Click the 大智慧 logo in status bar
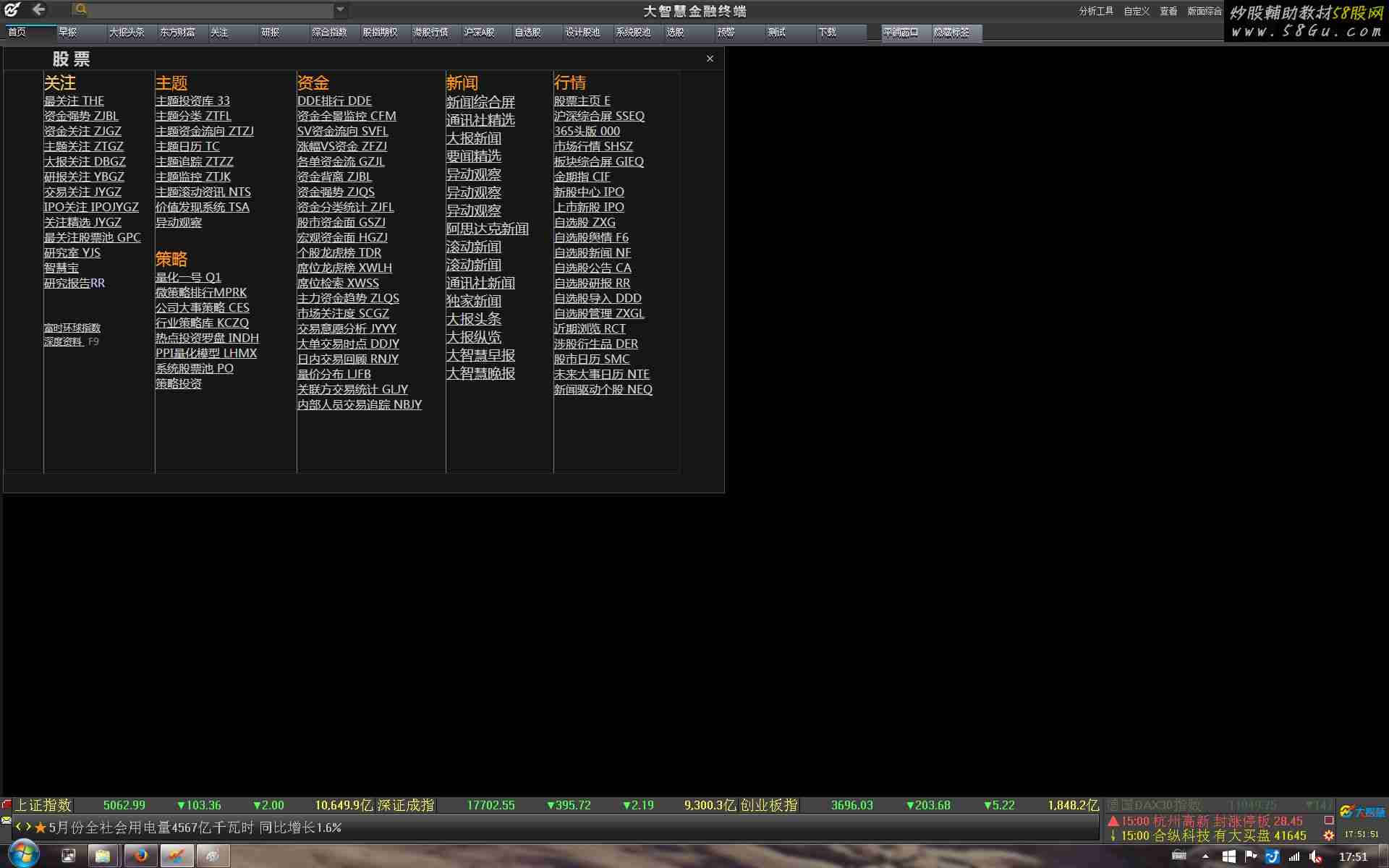The width and height of the screenshot is (1389, 868). click(1362, 812)
